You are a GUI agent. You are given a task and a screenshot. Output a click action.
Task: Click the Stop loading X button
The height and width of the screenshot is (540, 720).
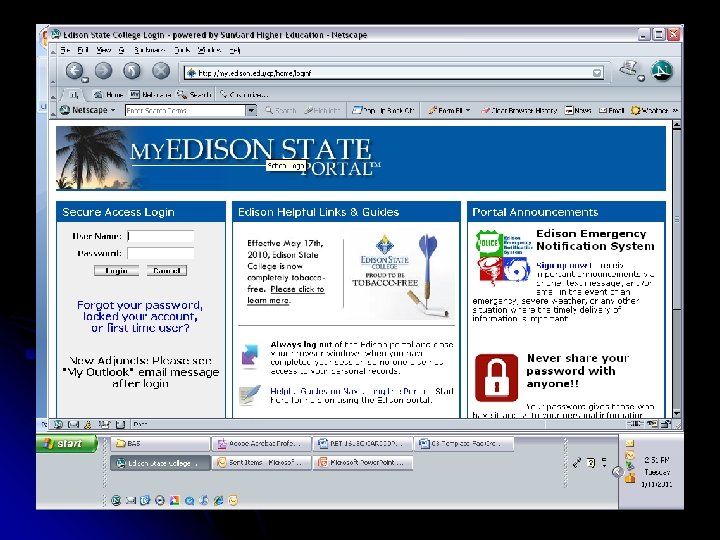click(161, 70)
